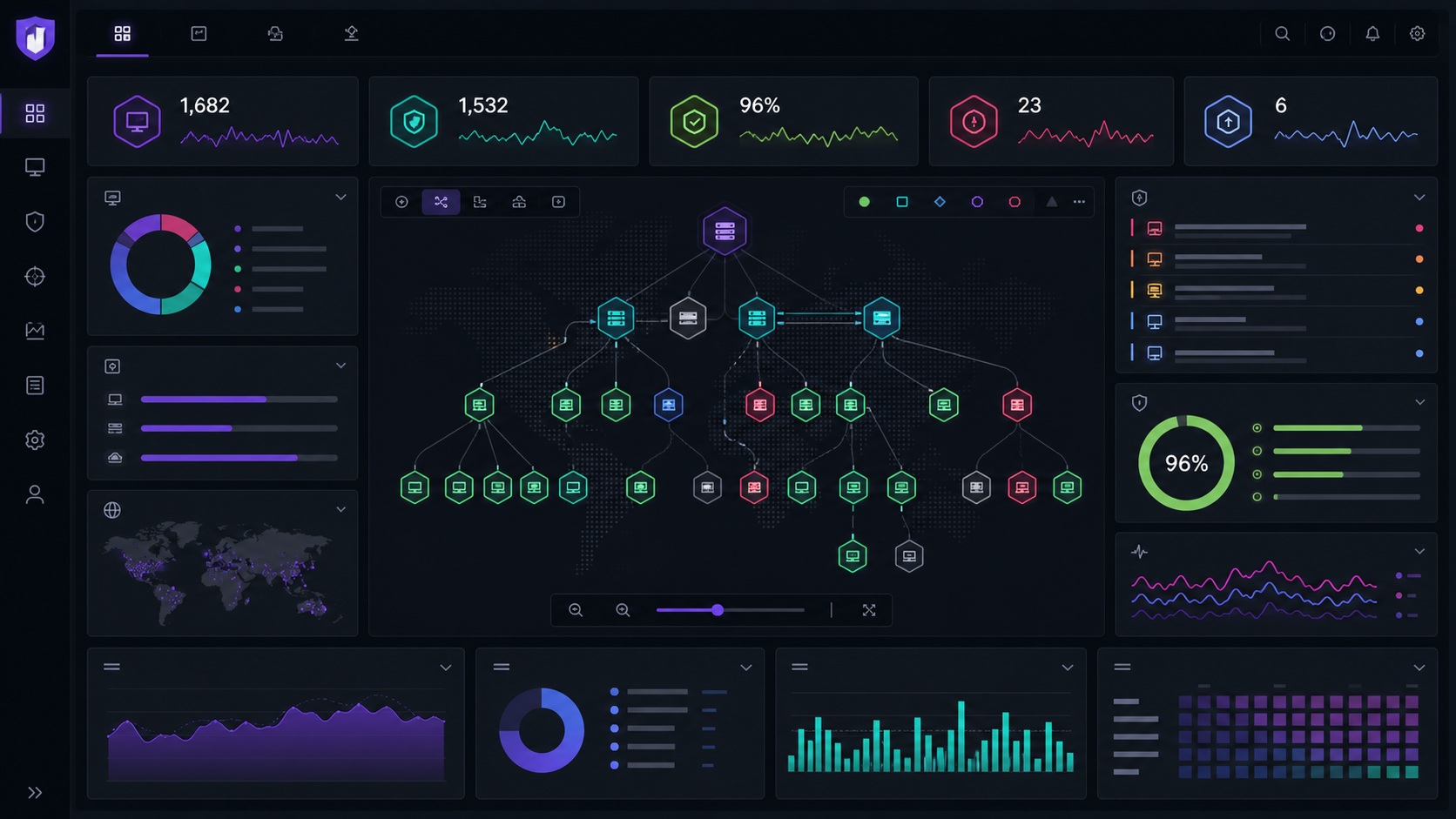The height and width of the screenshot is (819, 1456).
Task: Open more legend options ellipsis
Action: [1079, 202]
